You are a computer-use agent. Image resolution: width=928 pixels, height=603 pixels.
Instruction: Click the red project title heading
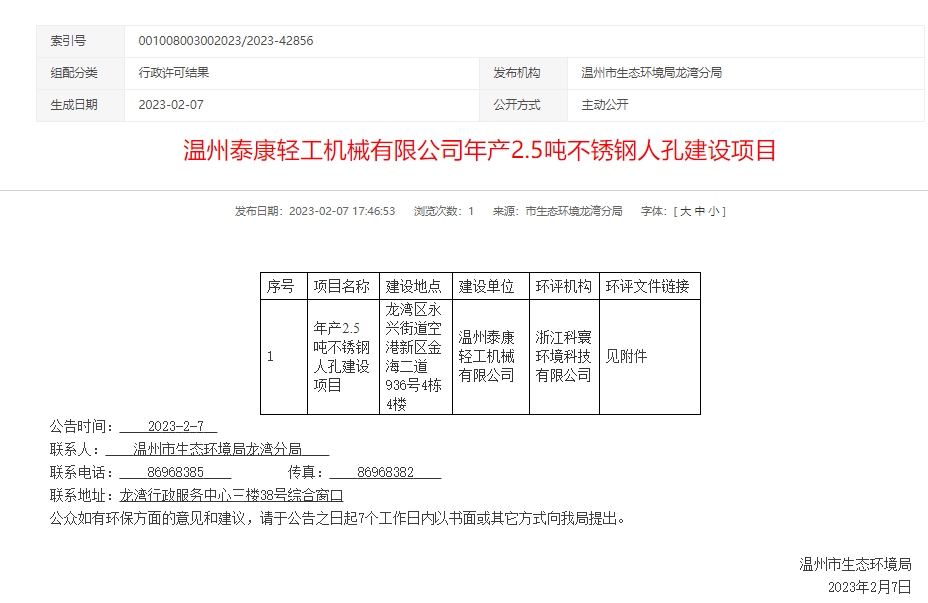pyautogui.click(x=480, y=151)
